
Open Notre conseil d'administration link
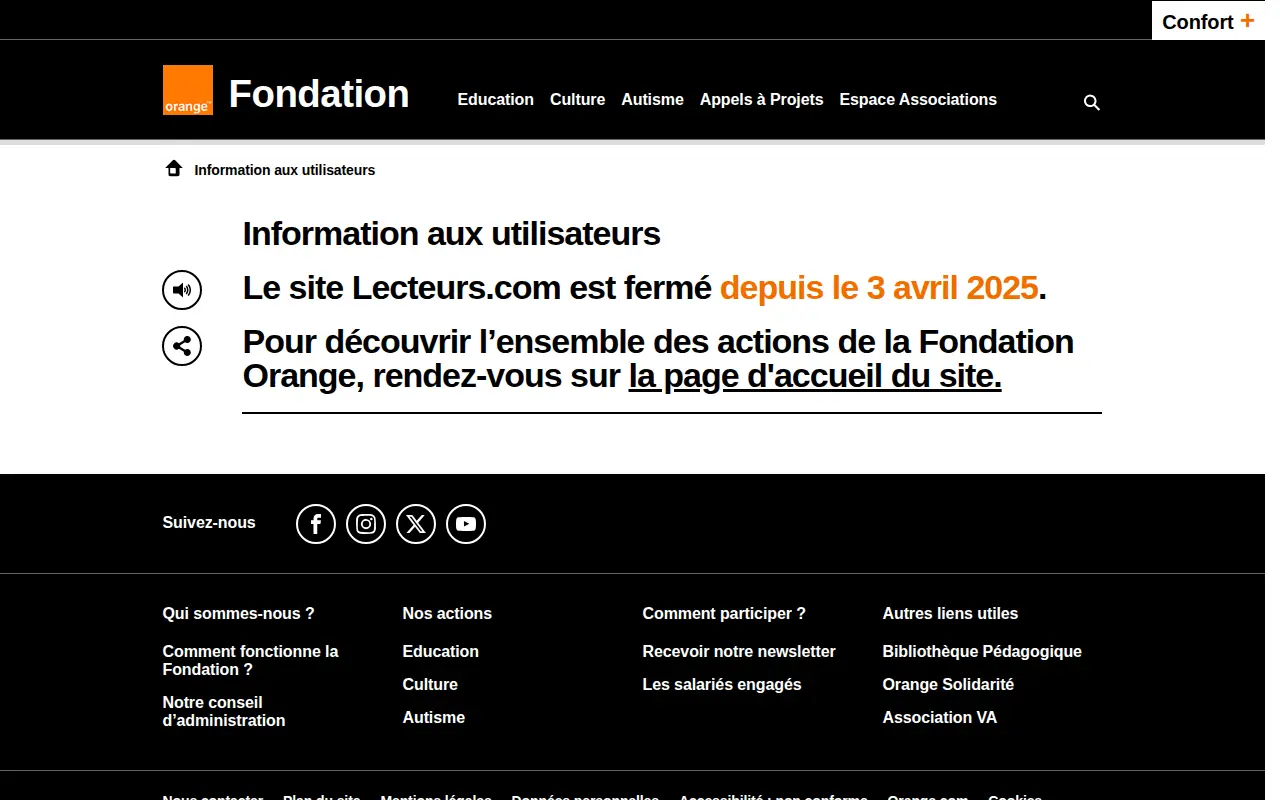[x=224, y=711]
